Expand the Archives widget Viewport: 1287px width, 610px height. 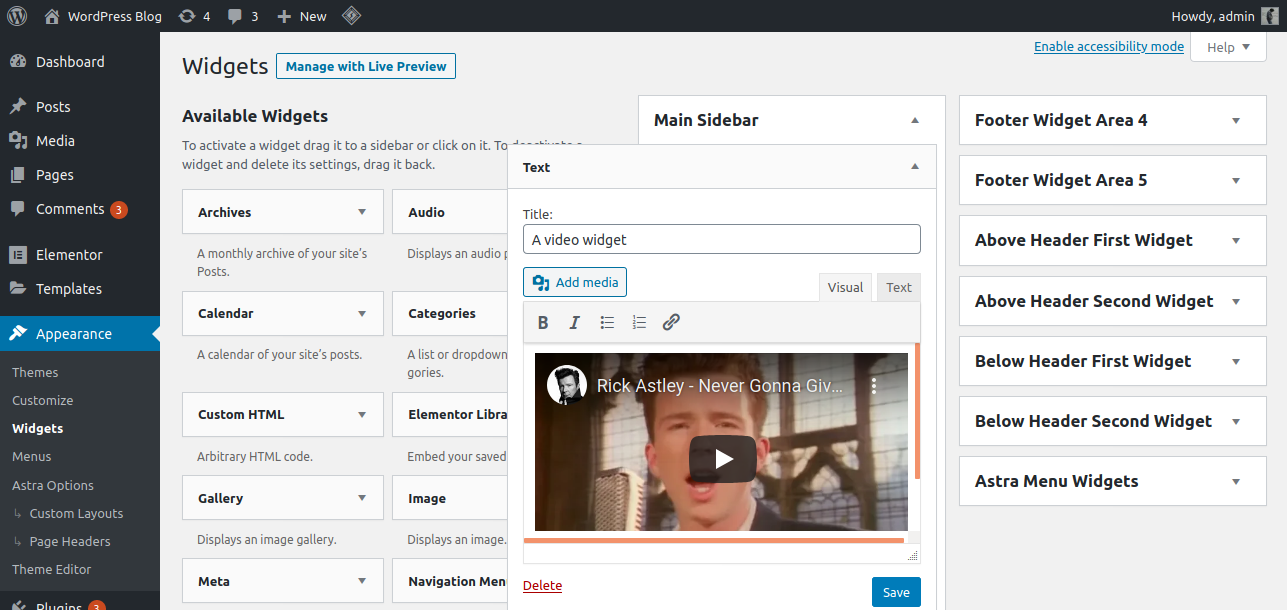[x=362, y=212]
